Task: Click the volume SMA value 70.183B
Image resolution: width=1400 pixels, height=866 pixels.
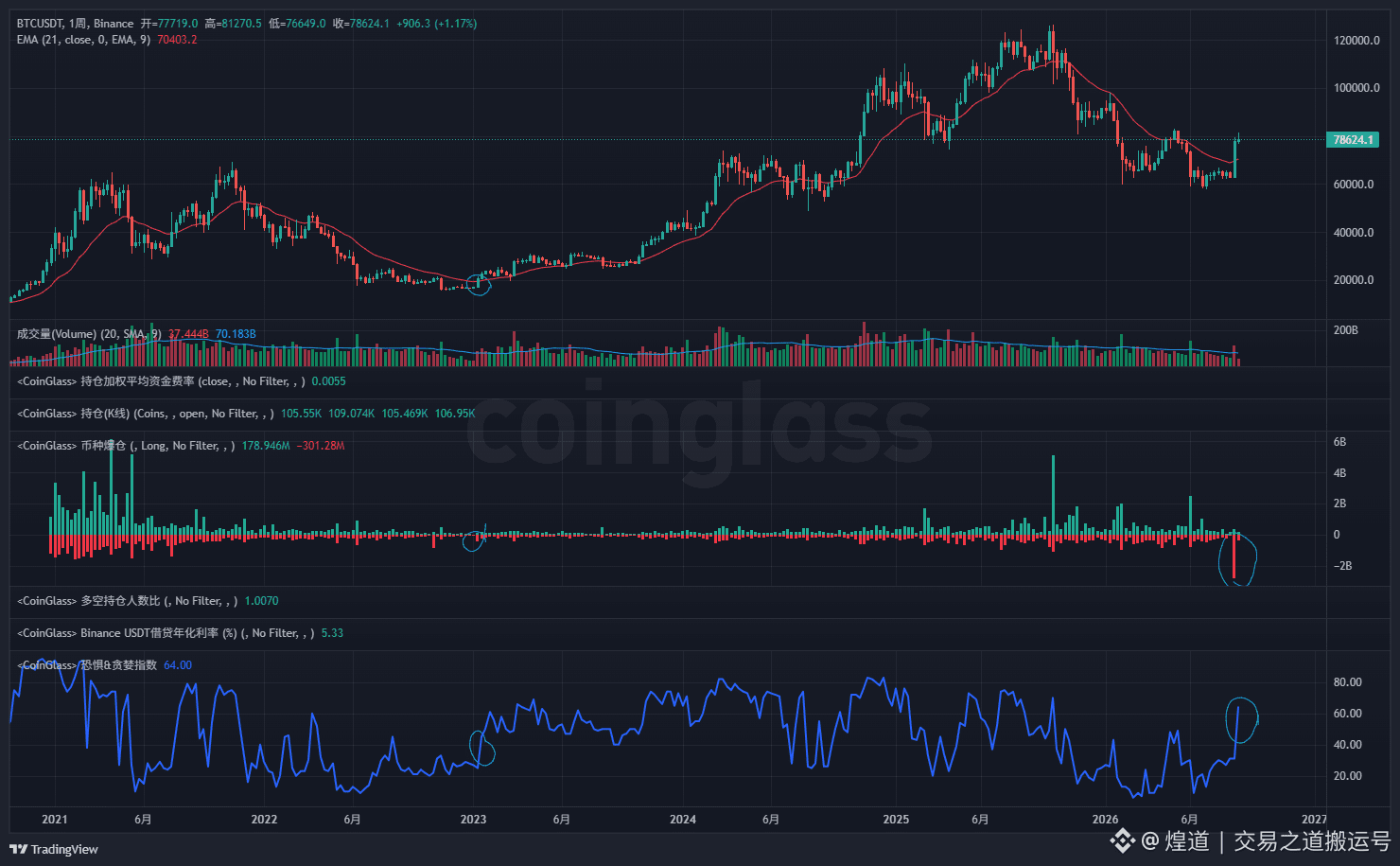Action: tap(236, 334)
